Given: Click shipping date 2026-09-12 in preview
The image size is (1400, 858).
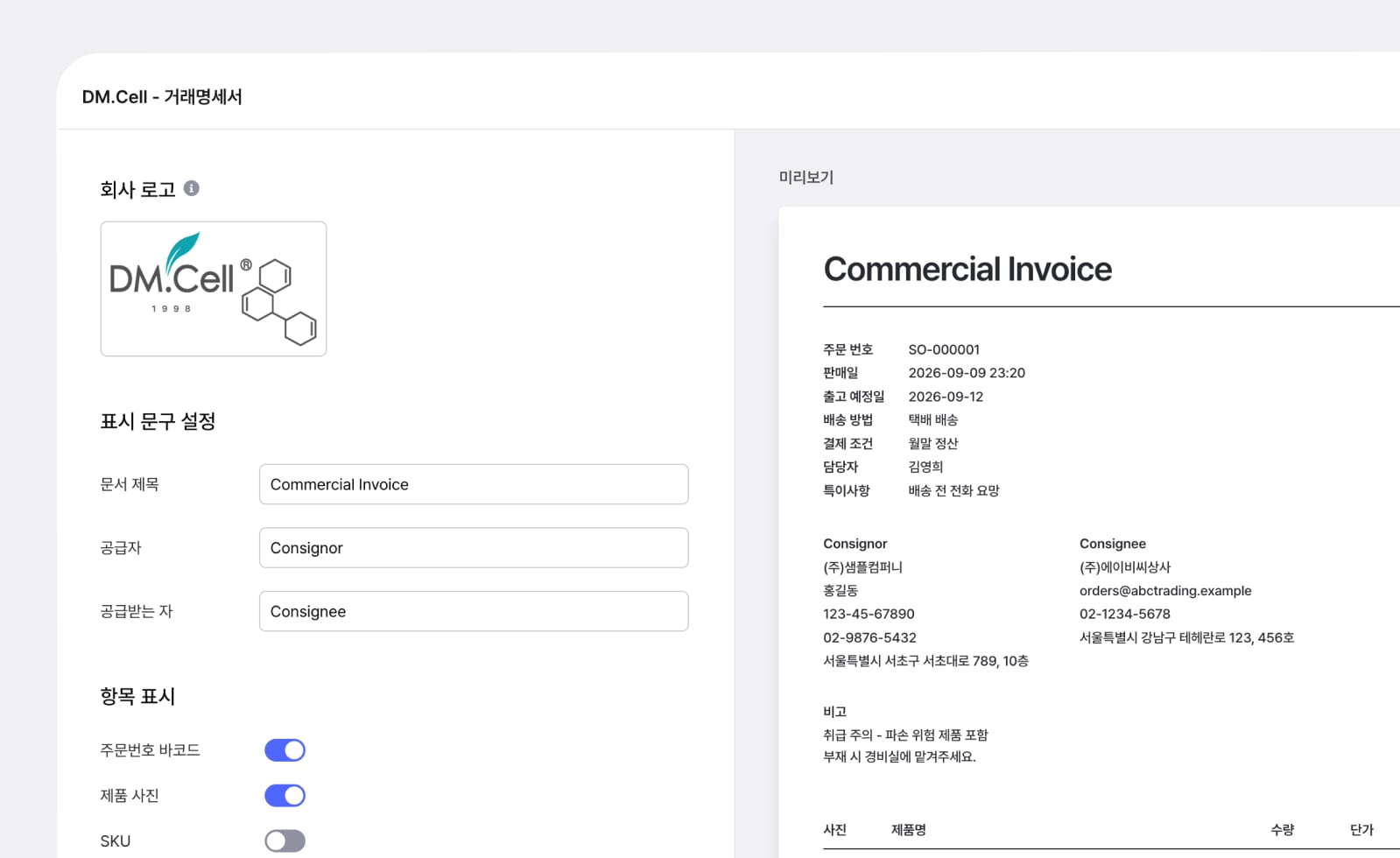Looking at the screenshot, I should (x=946, y=397).
